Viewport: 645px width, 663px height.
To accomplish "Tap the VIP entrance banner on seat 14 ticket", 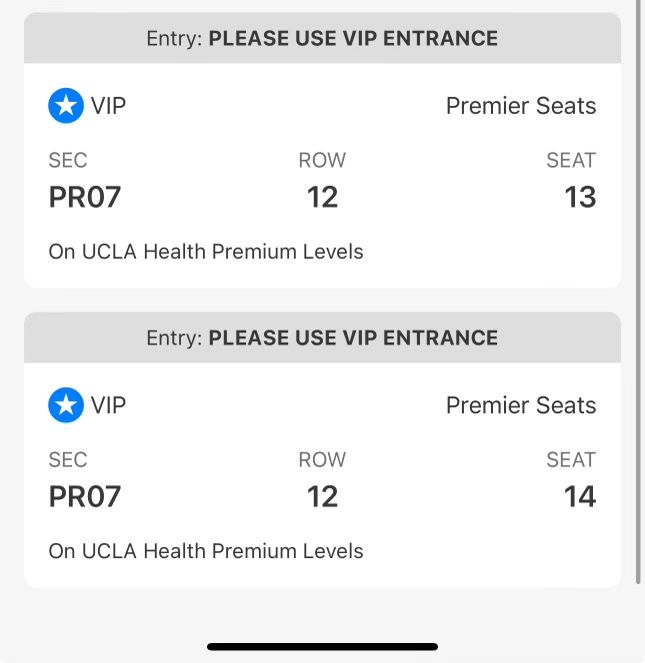I will 322,338.
